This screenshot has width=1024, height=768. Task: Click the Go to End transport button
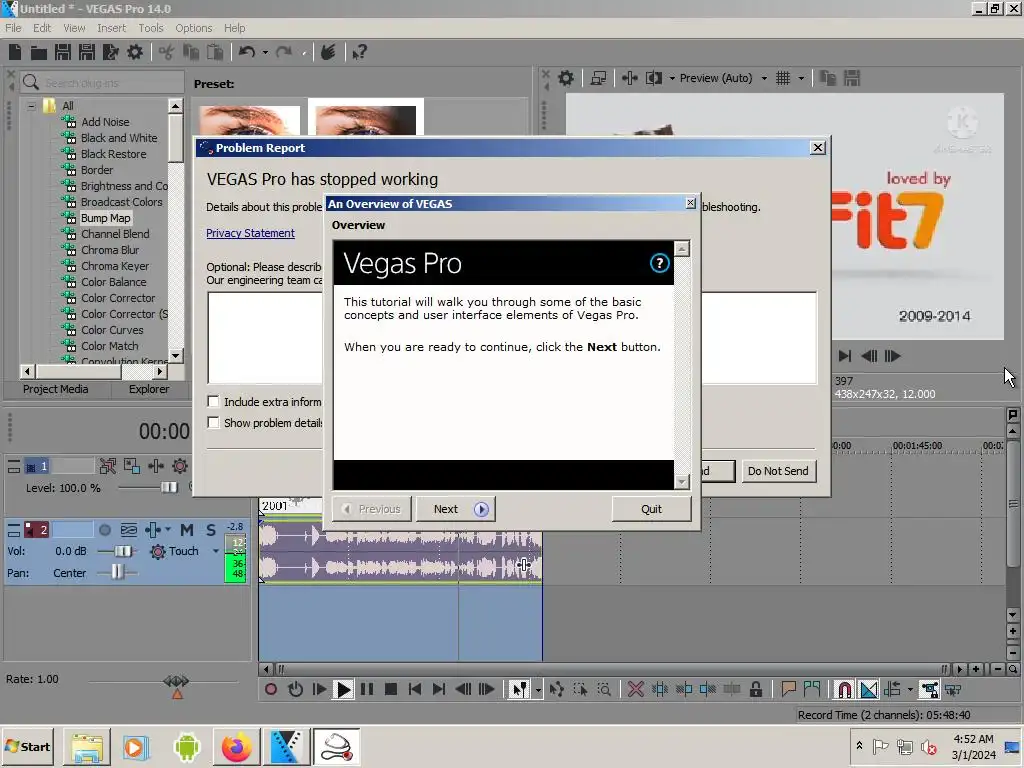pyautogui.click(x=439, y=689)
